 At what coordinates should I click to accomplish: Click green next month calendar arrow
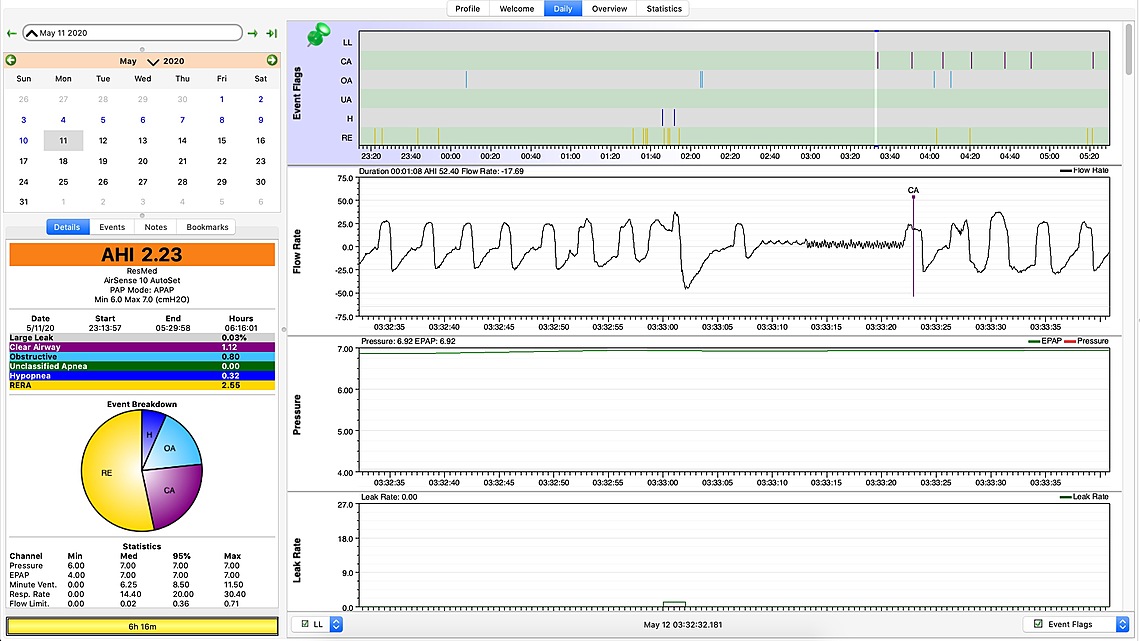pos(272,60)
